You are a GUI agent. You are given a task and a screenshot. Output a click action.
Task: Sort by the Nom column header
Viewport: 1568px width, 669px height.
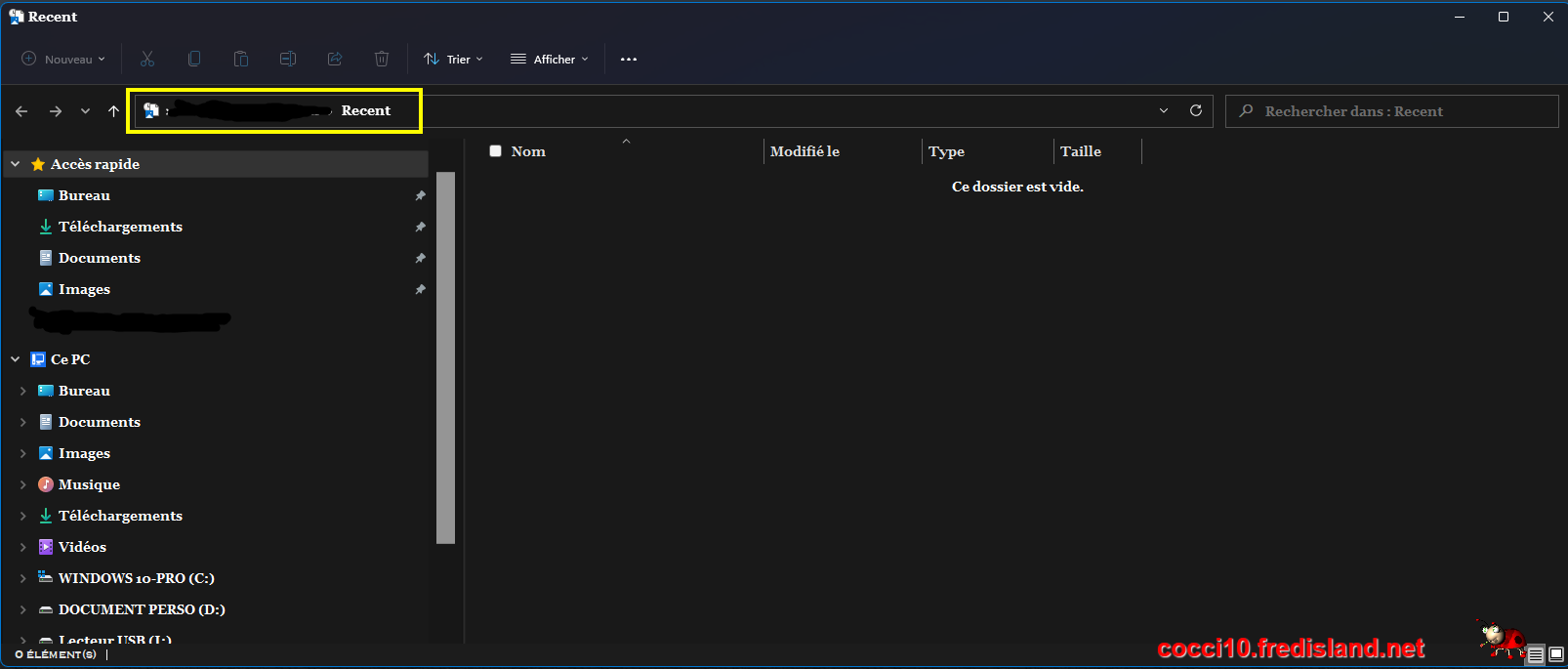pyautogui.click(x=528, y=151)
